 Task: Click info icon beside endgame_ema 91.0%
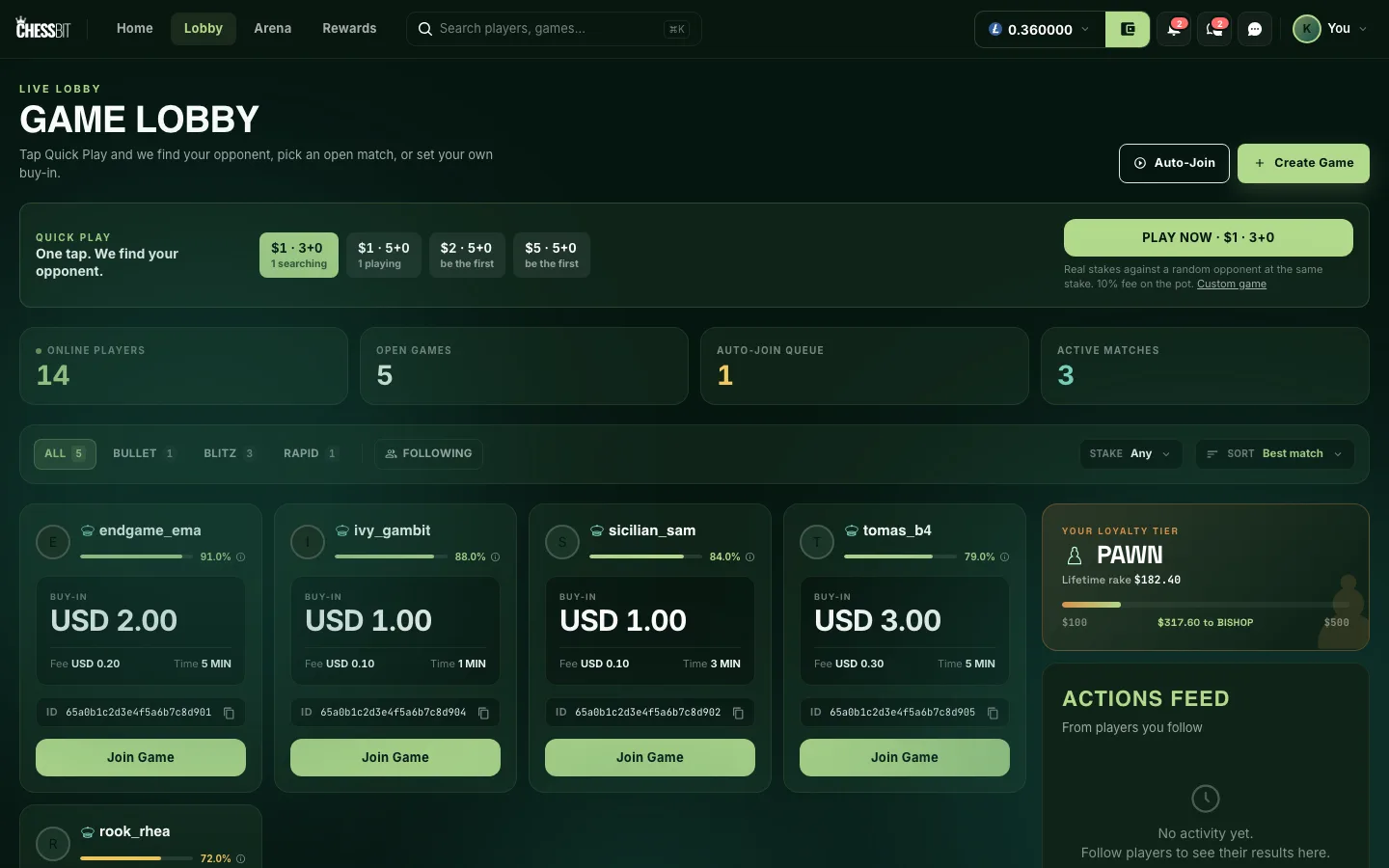pos(241,556)
